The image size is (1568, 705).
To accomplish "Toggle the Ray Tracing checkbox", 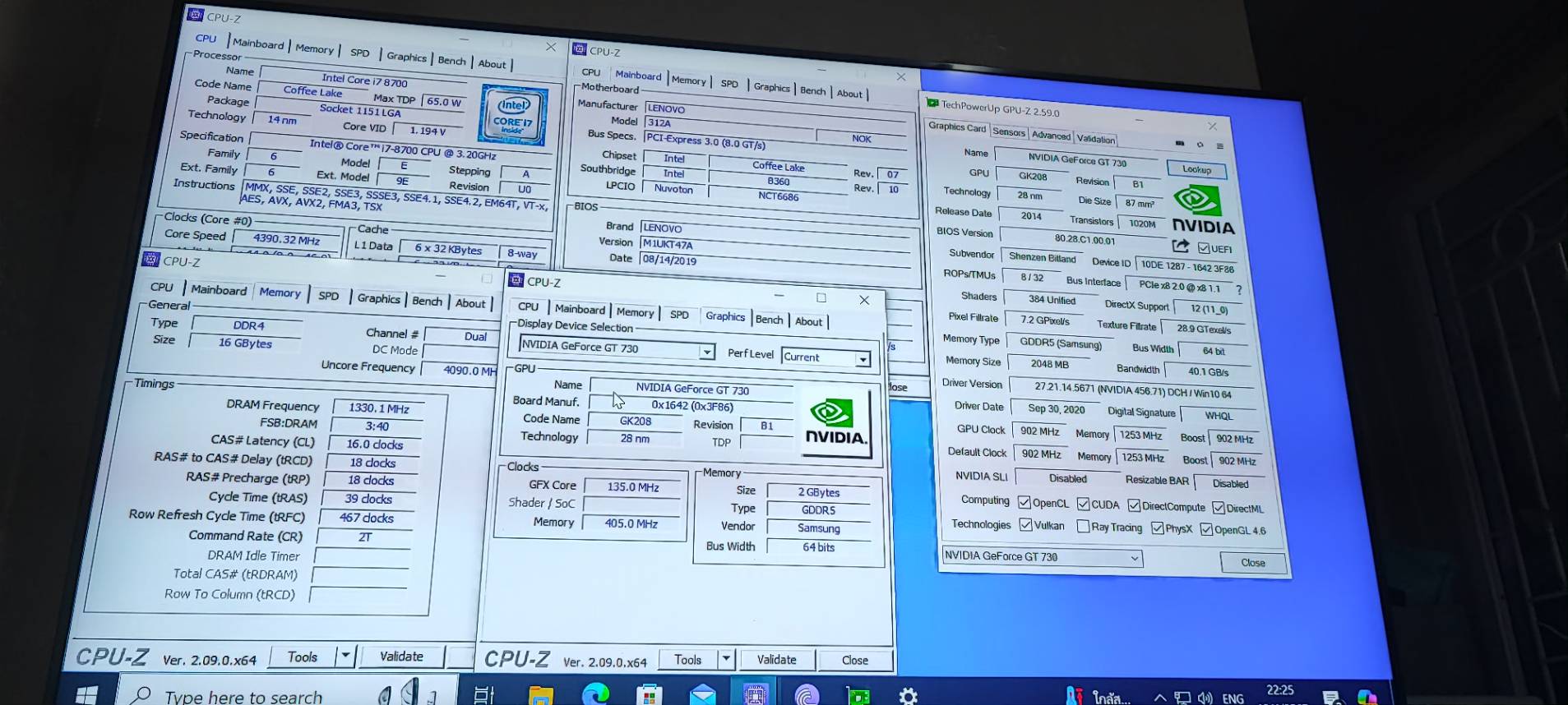I will pos(1083,527).
